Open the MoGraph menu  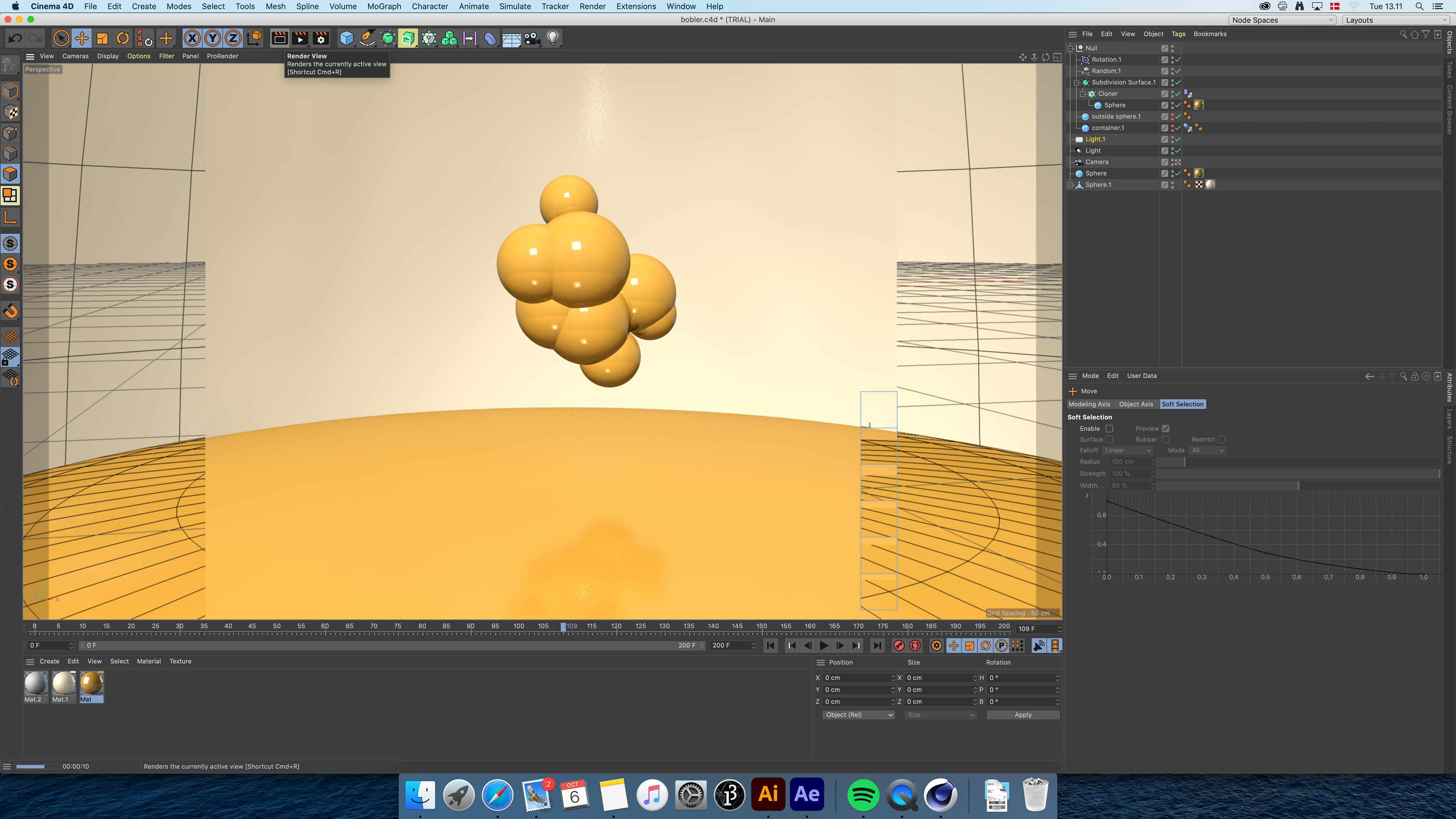(x=384, y=6)
